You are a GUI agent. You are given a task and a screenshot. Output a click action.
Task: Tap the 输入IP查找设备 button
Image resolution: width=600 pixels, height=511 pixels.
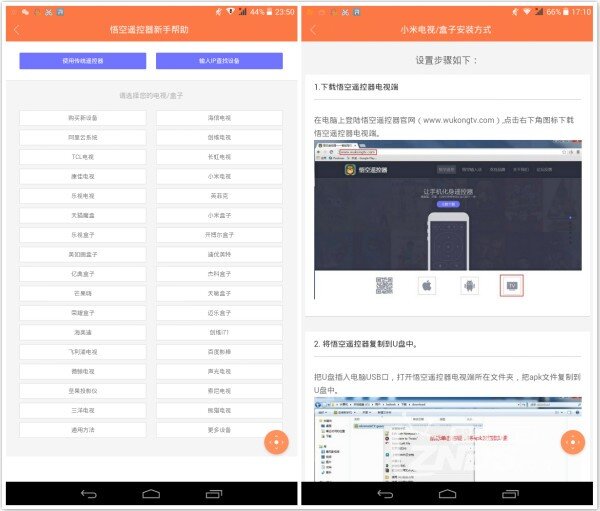(219, 61)
